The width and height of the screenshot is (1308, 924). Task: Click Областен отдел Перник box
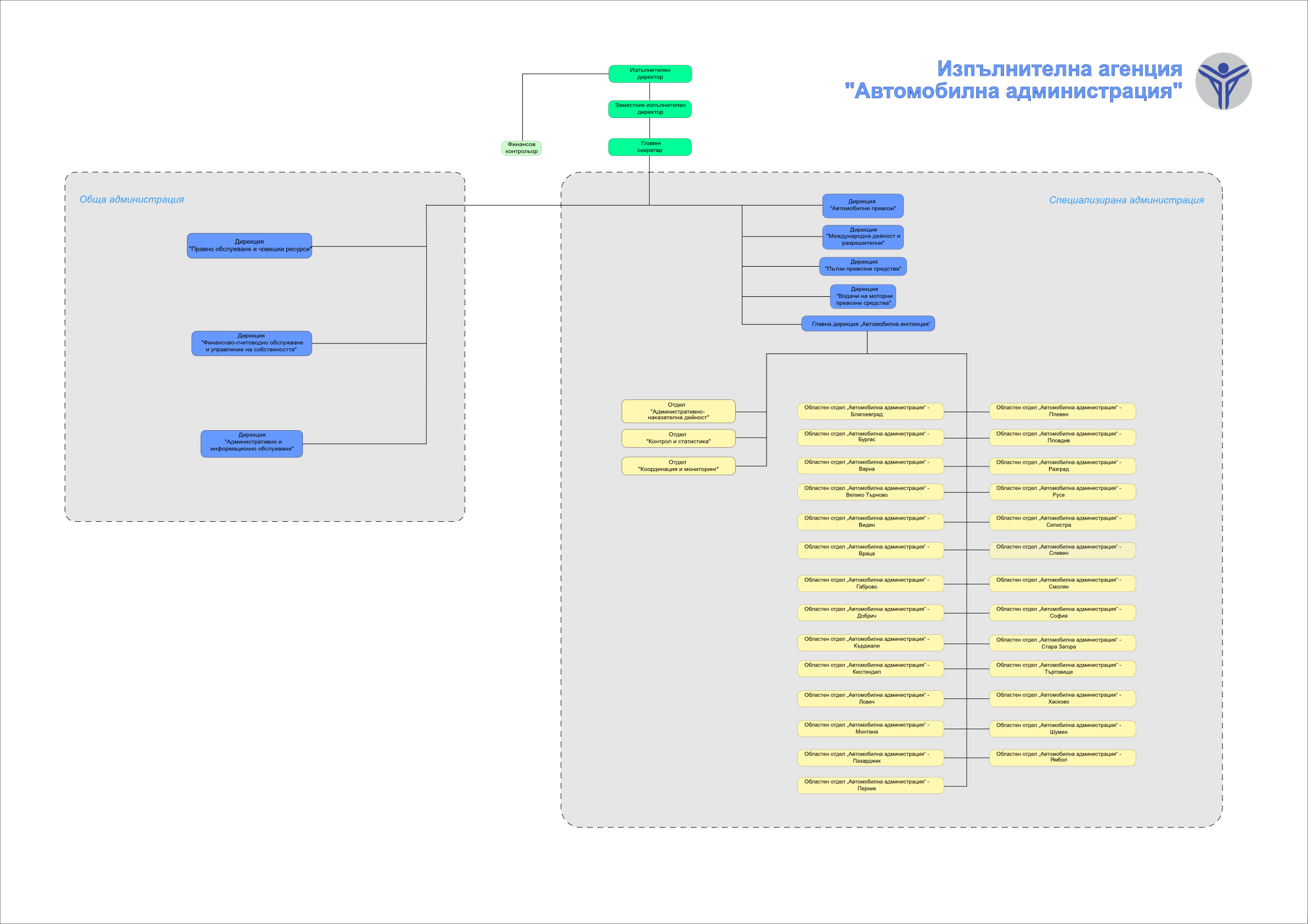tap(871, 786)
